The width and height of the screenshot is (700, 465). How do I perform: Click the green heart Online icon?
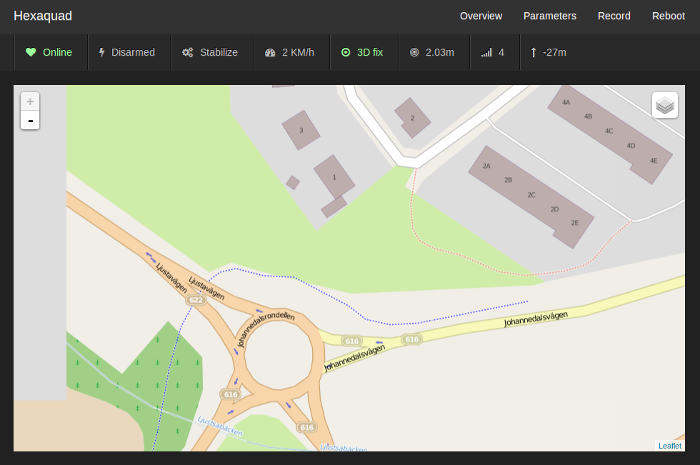coord(31,52)
